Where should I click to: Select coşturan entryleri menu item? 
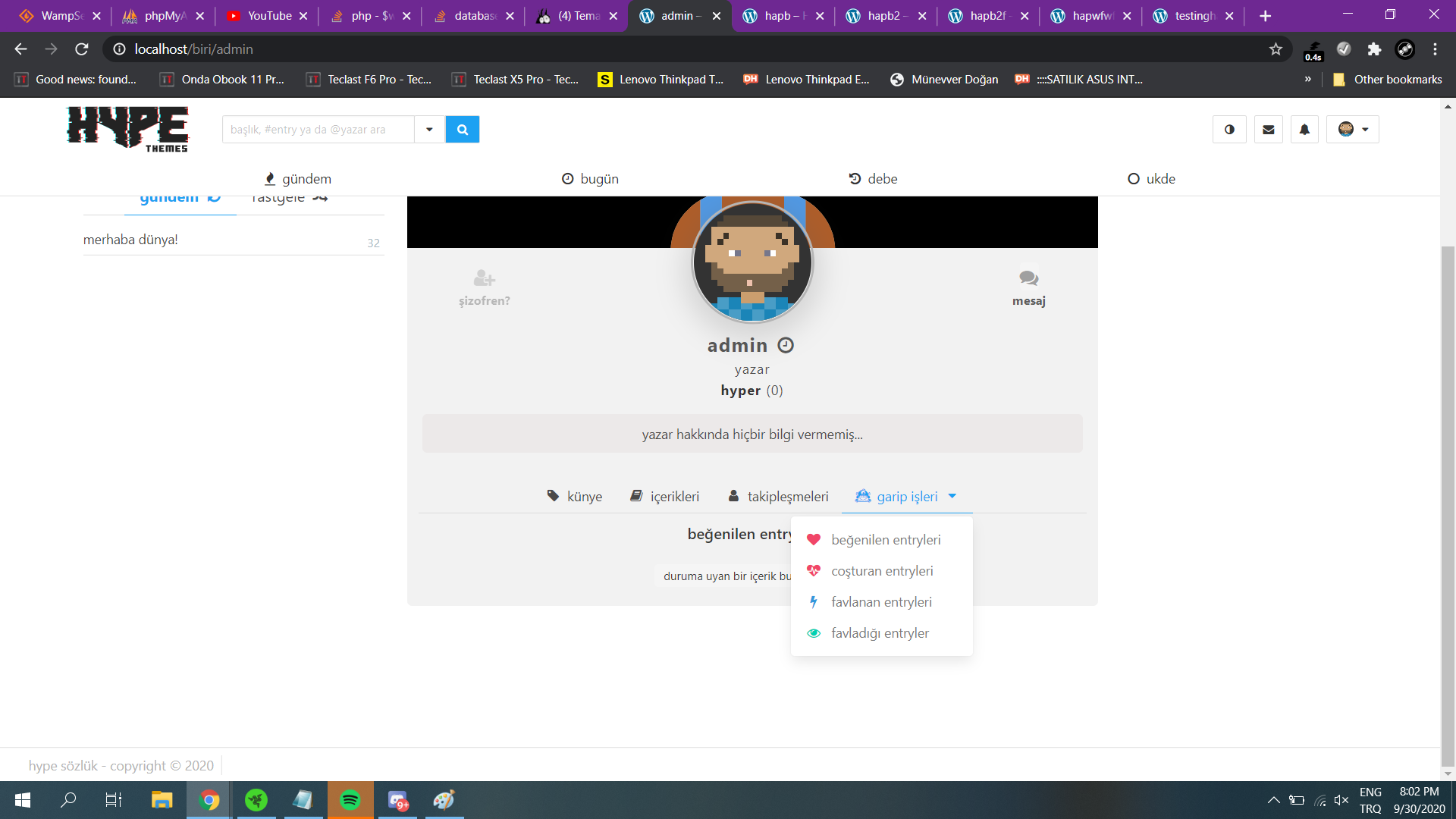881,571
